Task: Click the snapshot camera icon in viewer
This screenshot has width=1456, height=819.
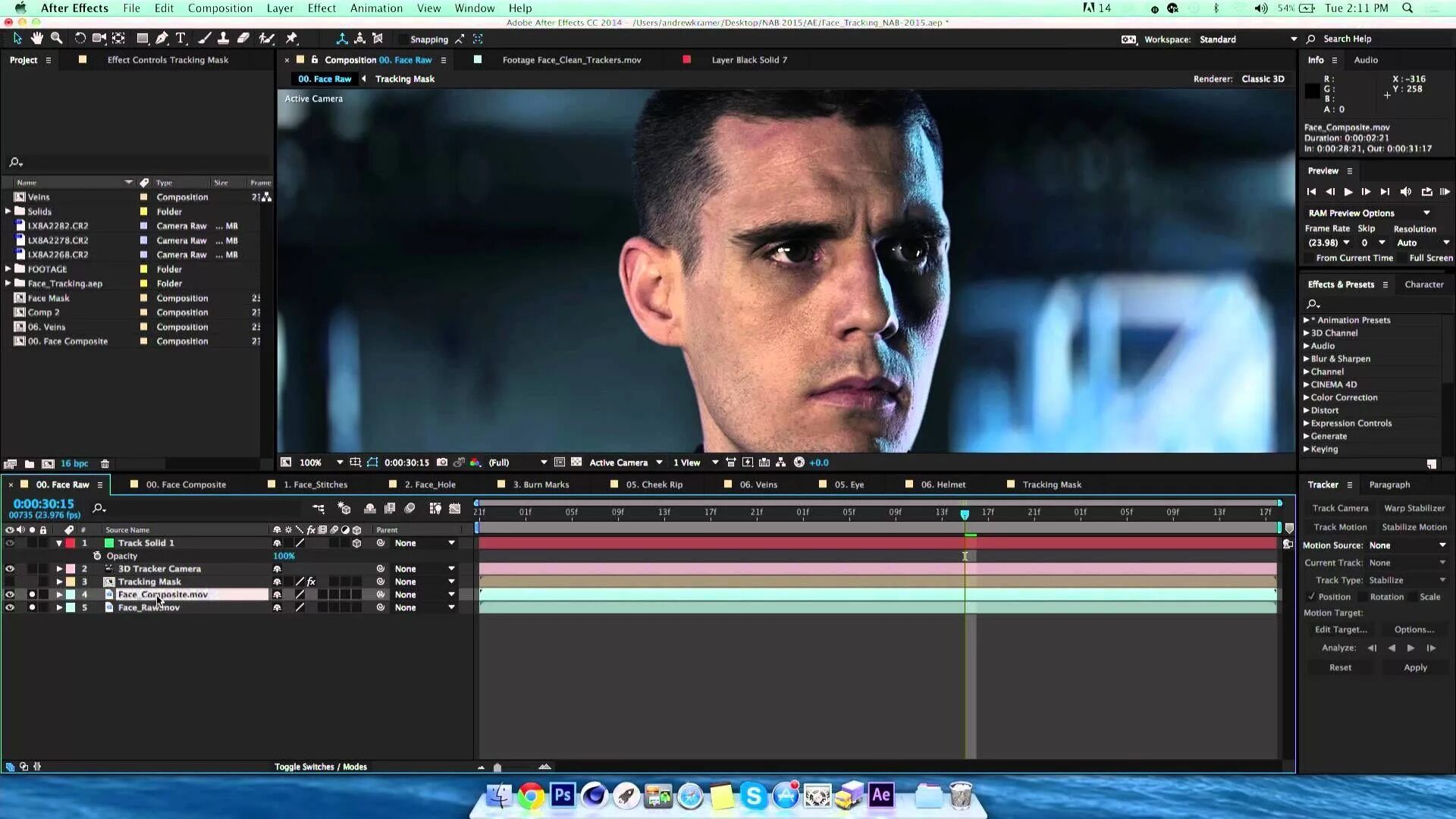Action: tap(442, 463)
